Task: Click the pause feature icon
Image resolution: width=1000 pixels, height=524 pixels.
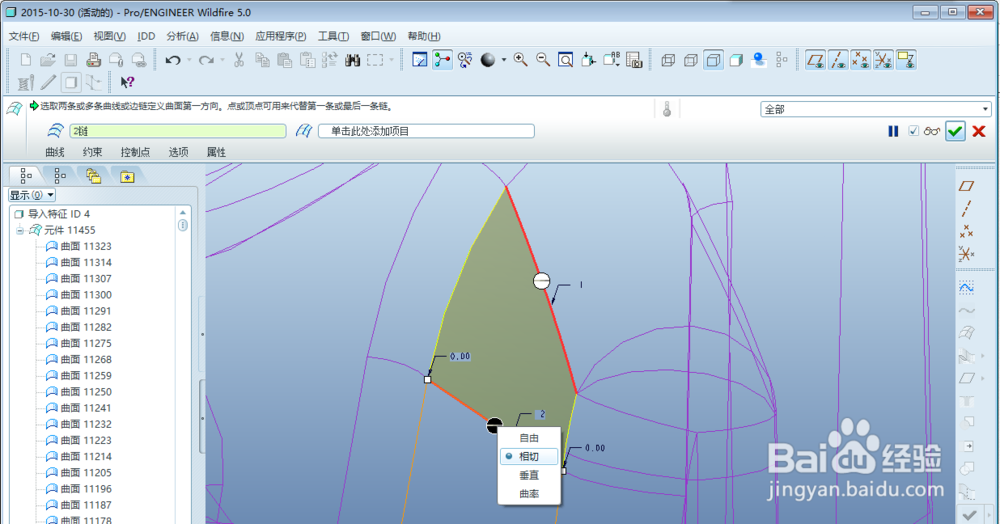Action: click(893, 131)
